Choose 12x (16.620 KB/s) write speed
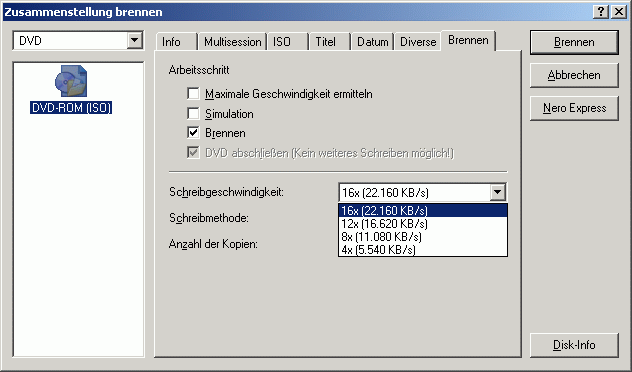Viewport: 632px width, 372px height. [x=423, y=224]
